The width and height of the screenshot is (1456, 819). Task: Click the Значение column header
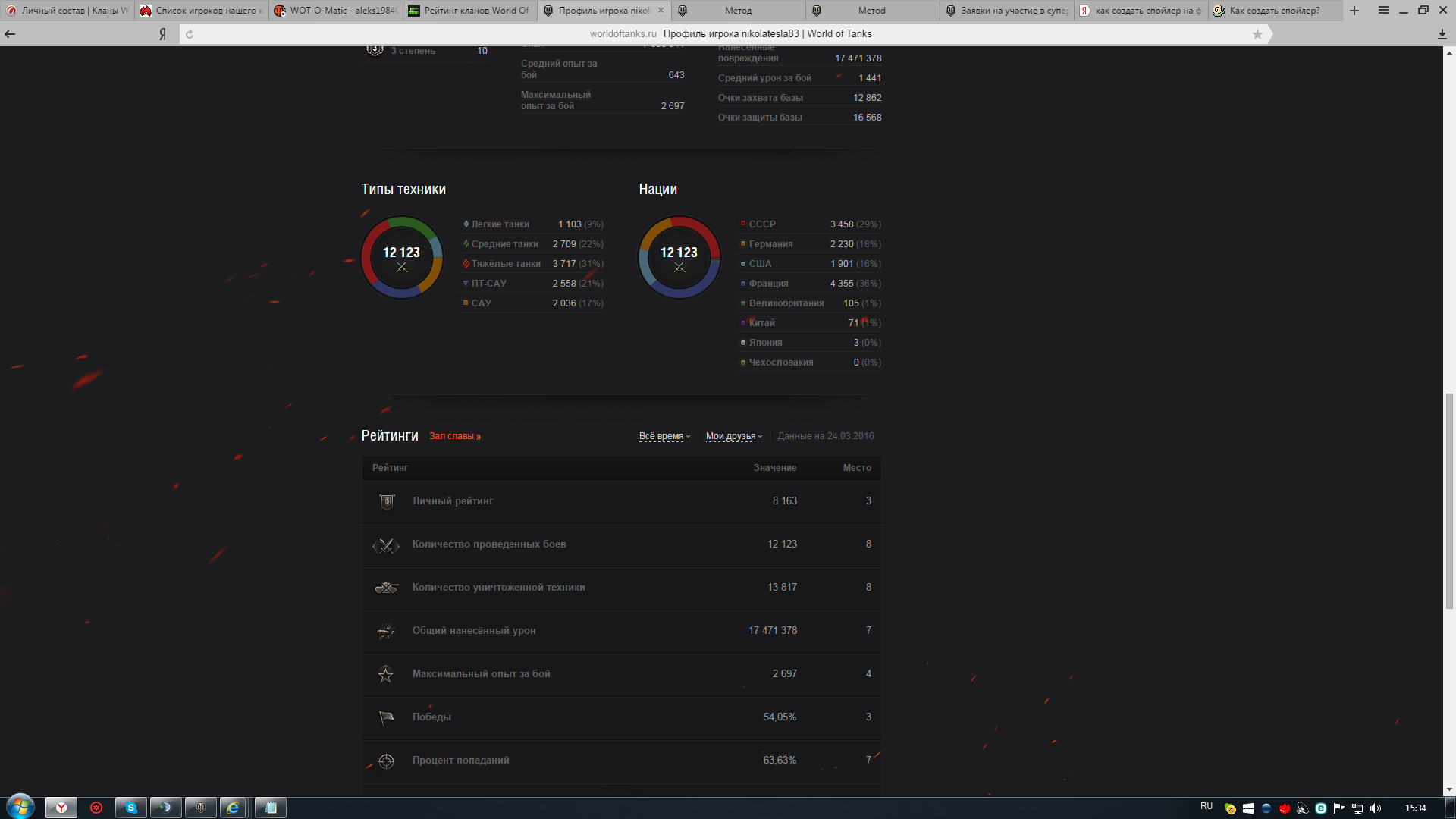(x=775, y=468)
